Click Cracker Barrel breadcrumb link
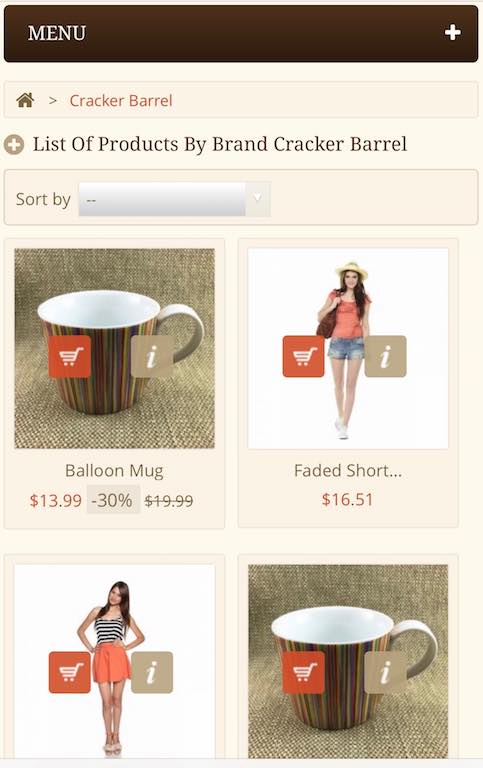This screenshot has width=483, height=768. 121,100
